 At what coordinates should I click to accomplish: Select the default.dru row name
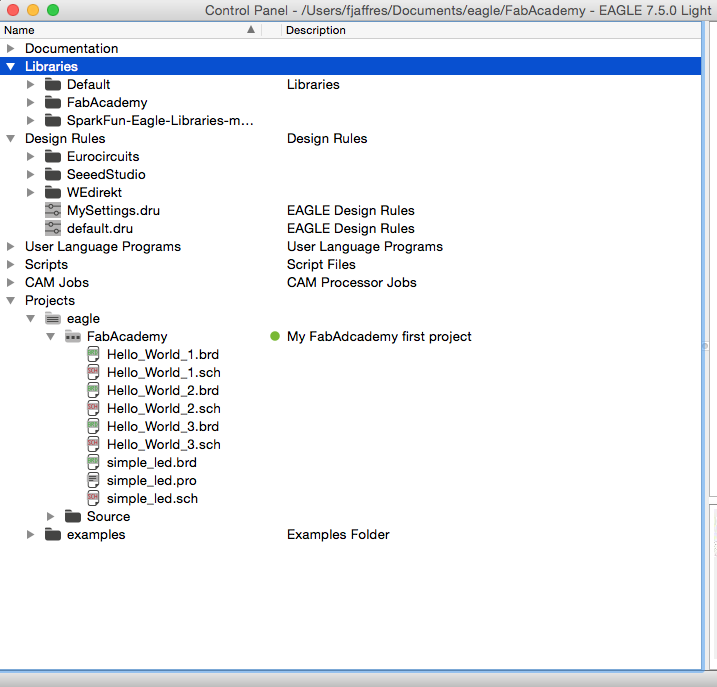(x=100, y=228)
